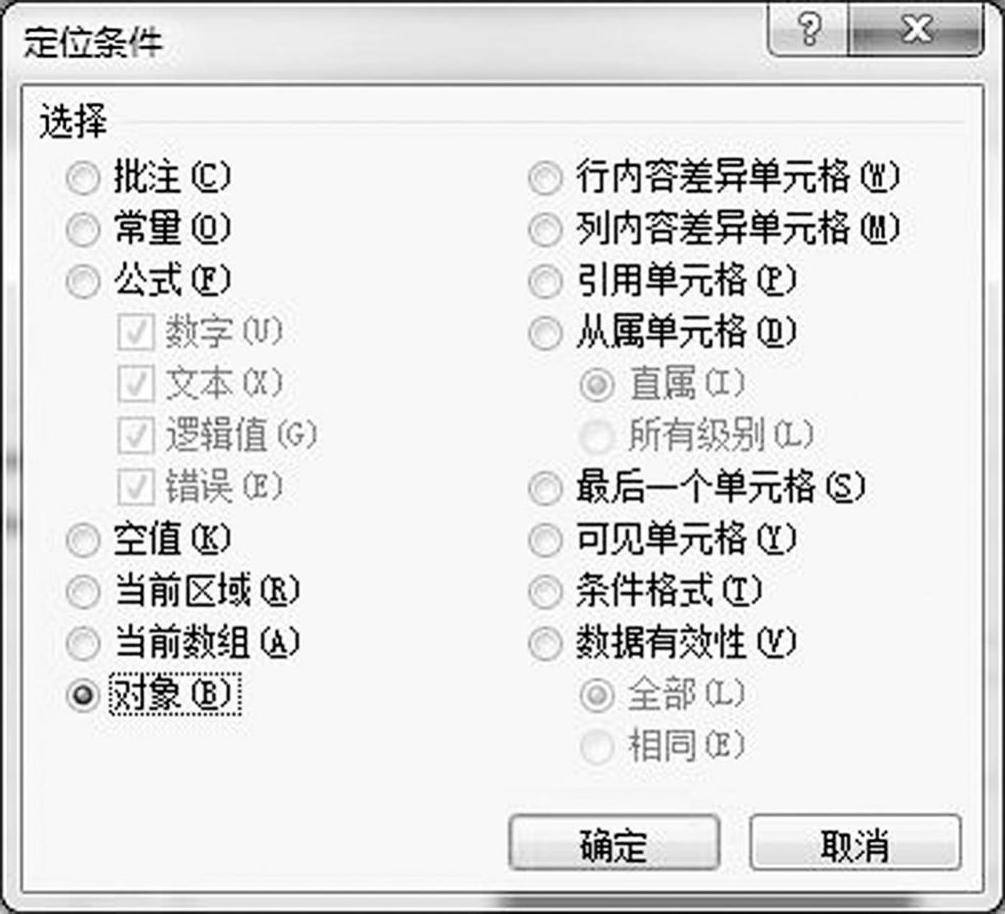Screen dimensions: 1005x914
Task: Toggle the 数字 checkbox
Action: pos(134,333)
